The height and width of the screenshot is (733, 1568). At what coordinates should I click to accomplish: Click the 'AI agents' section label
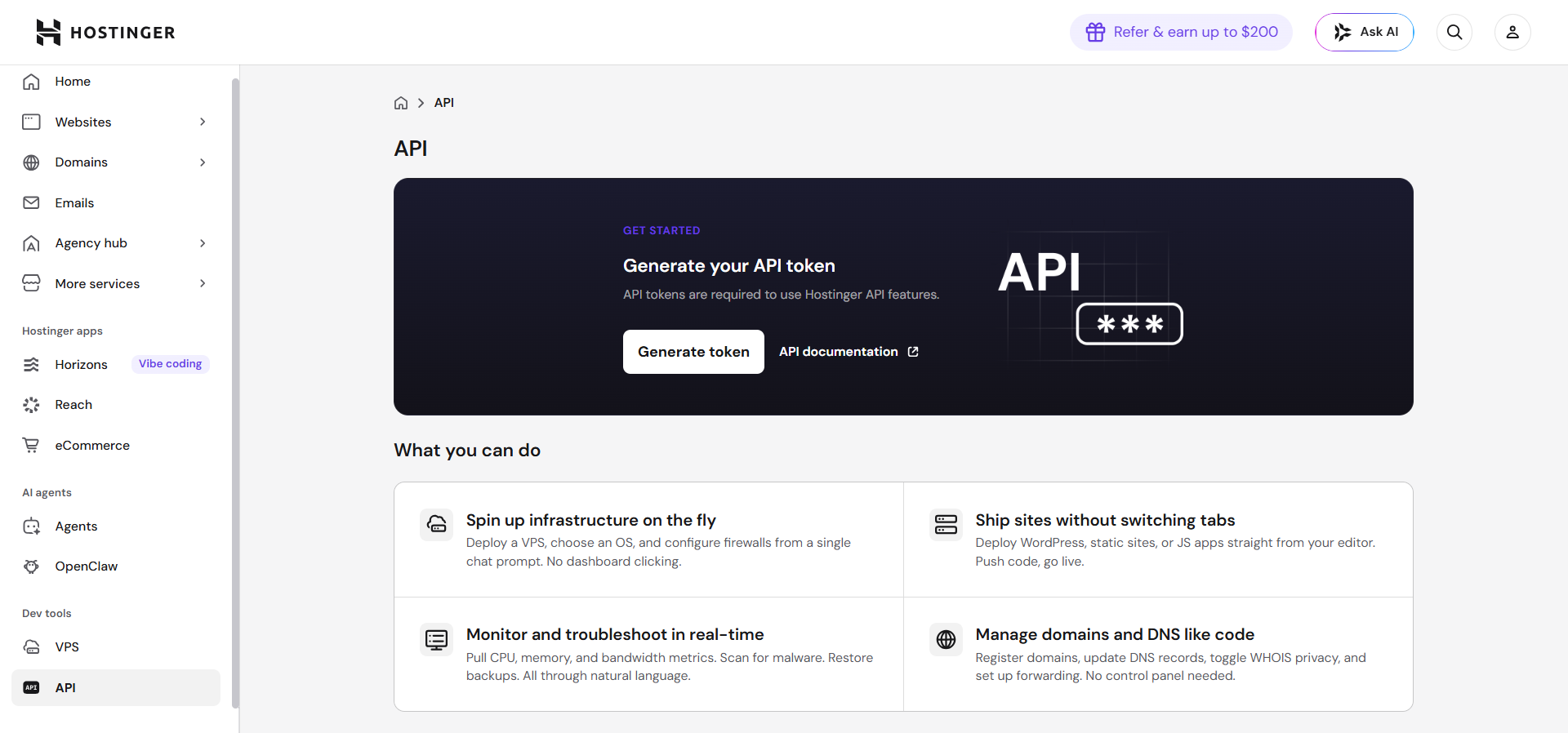(x=47, y=493)
